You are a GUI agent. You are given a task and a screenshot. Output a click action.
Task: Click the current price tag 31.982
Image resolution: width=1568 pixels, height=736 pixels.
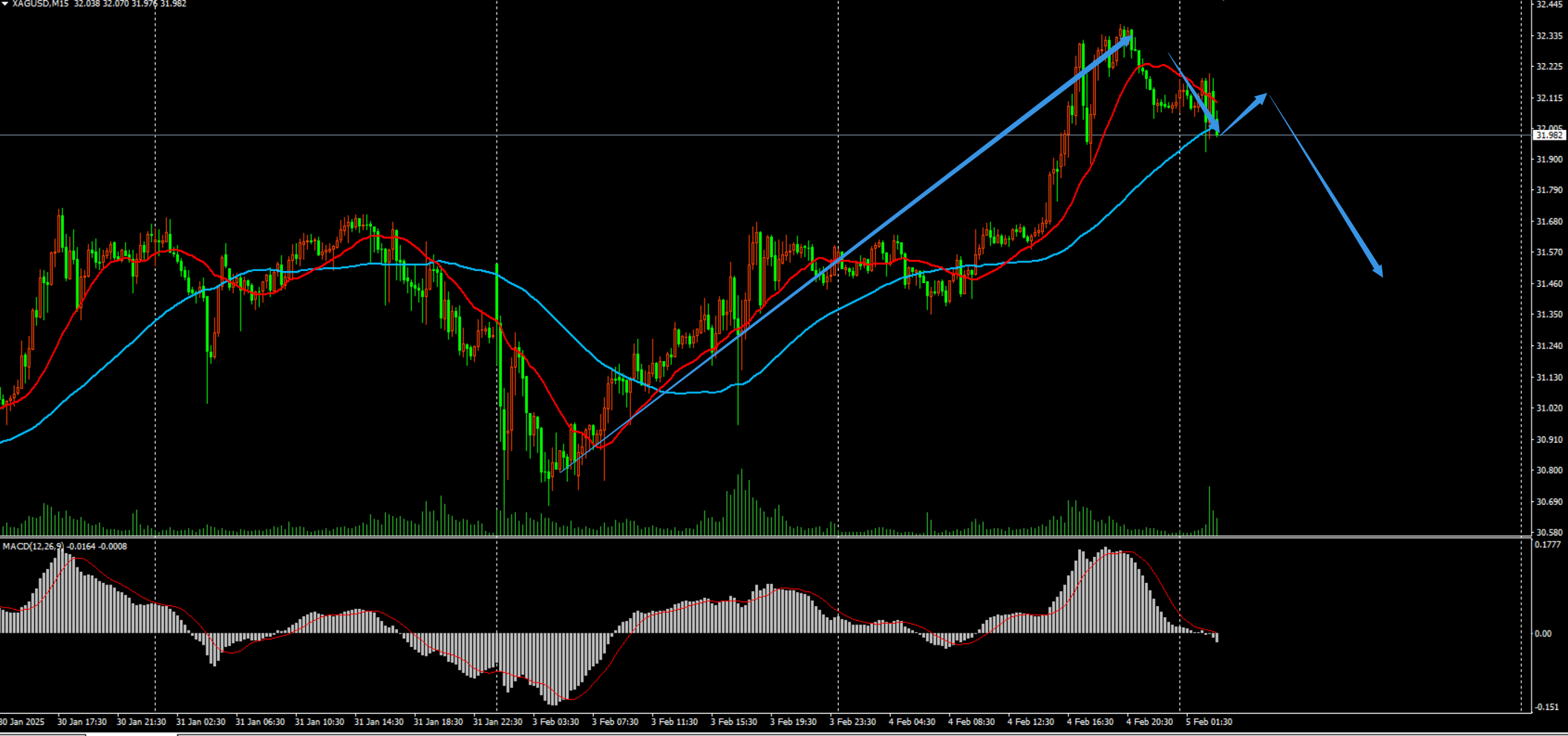pos(1549,135)
